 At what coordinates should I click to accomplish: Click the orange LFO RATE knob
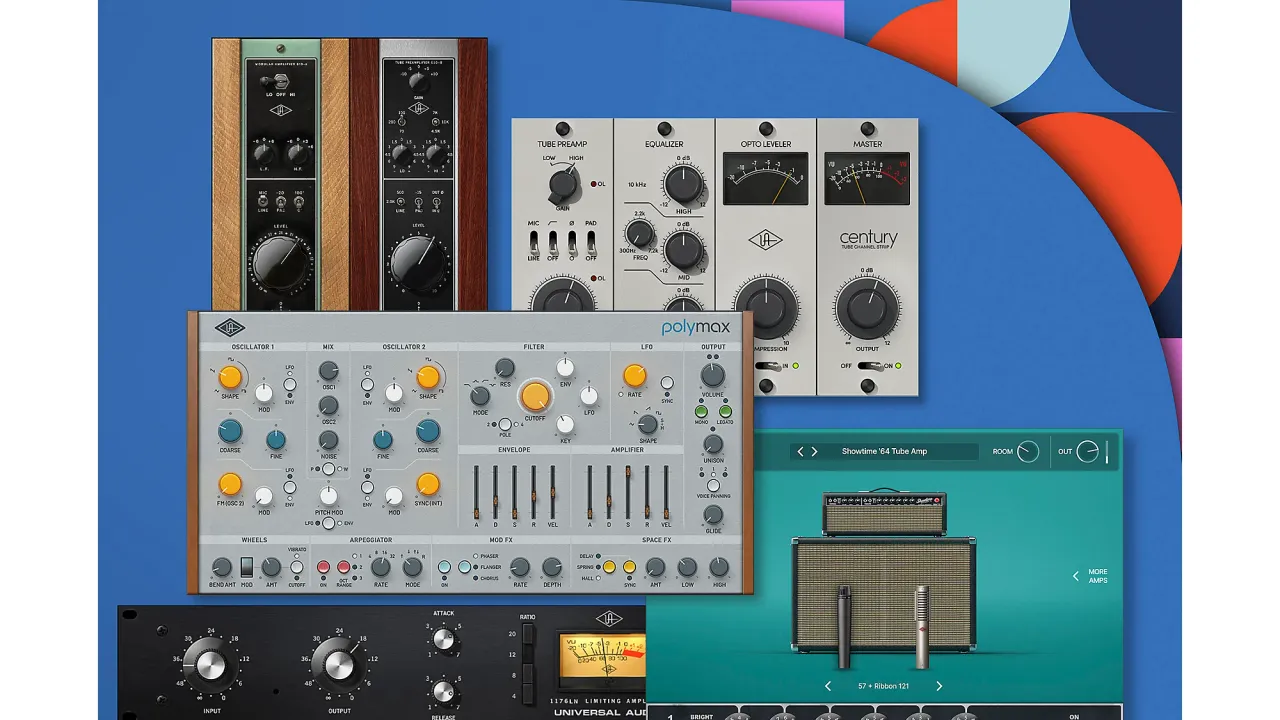click(x=634, y=376)
